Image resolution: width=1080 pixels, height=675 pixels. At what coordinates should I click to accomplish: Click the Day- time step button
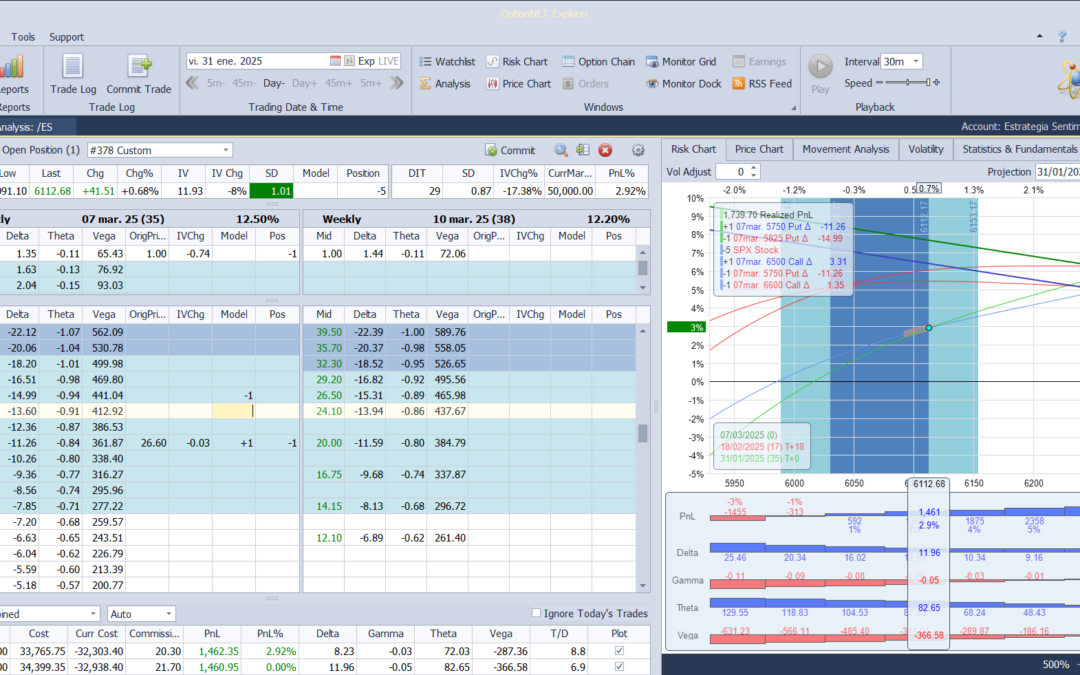[x=273, y=83]
